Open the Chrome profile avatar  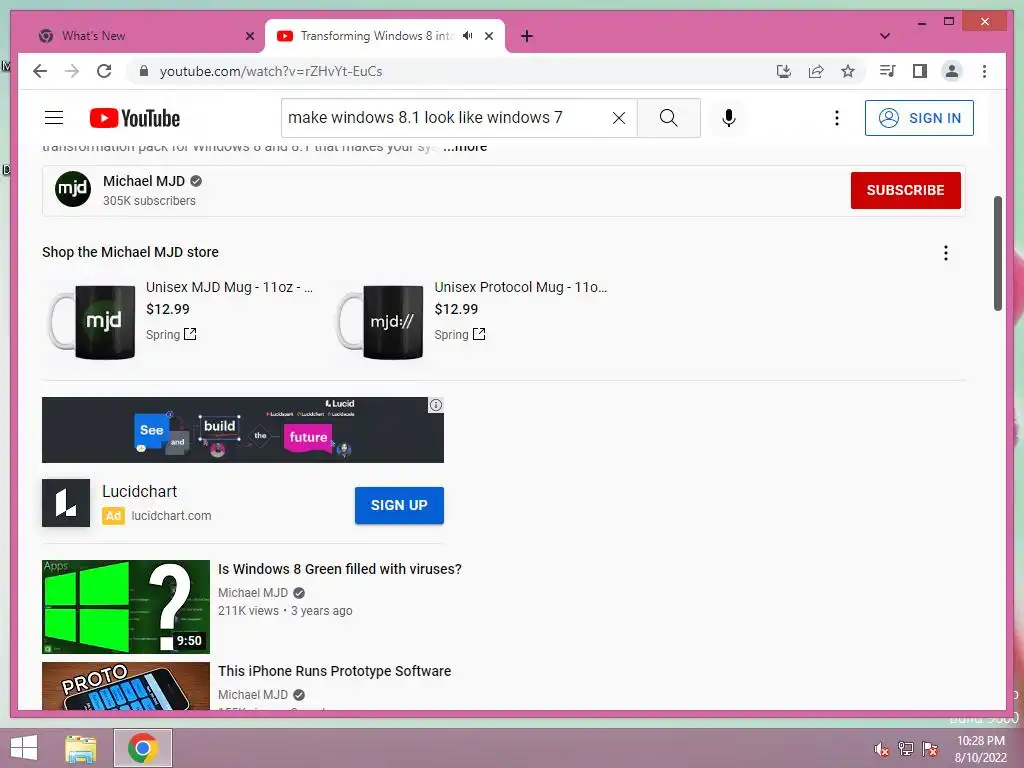click(x=952, y=71)
